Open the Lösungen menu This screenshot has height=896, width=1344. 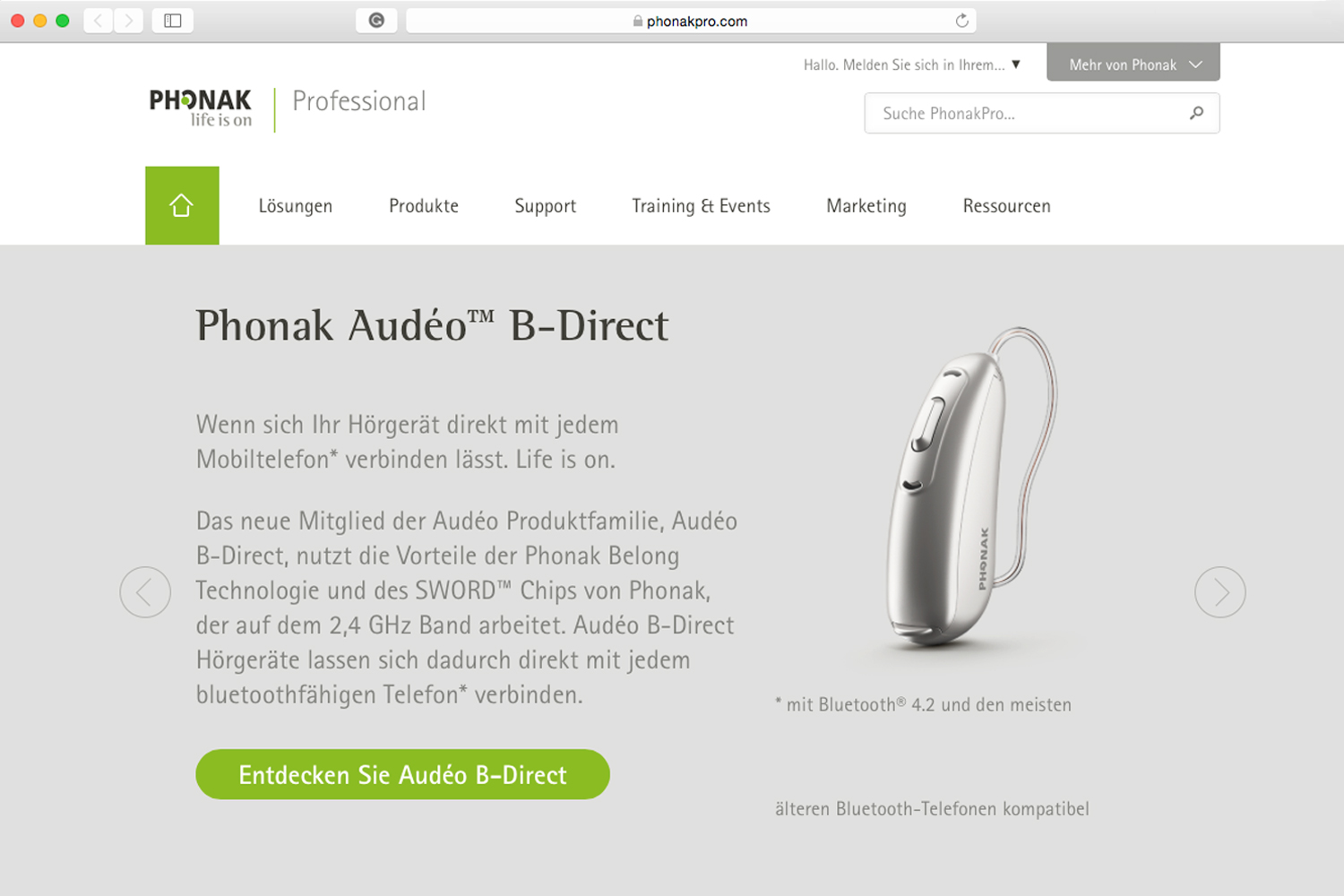[x=296, y=206]
